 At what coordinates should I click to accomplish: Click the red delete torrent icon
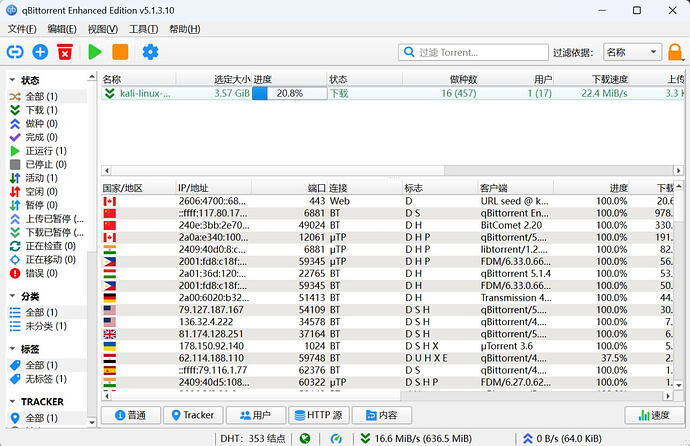(x=65, y=52)
